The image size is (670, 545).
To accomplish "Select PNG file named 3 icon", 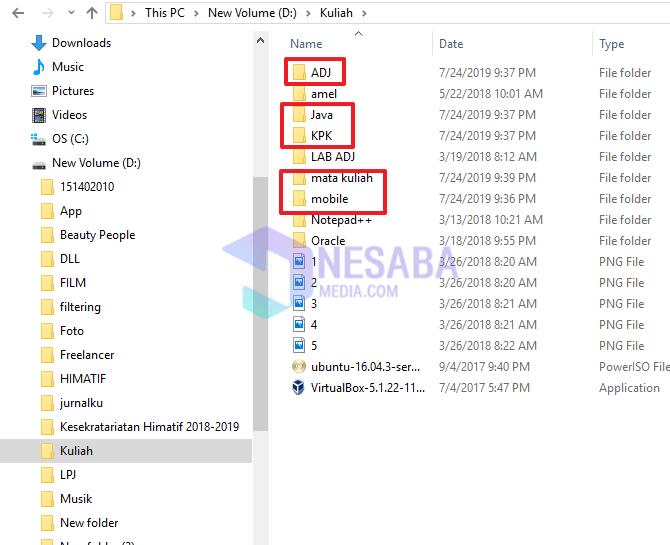I will tap(299, 303).
